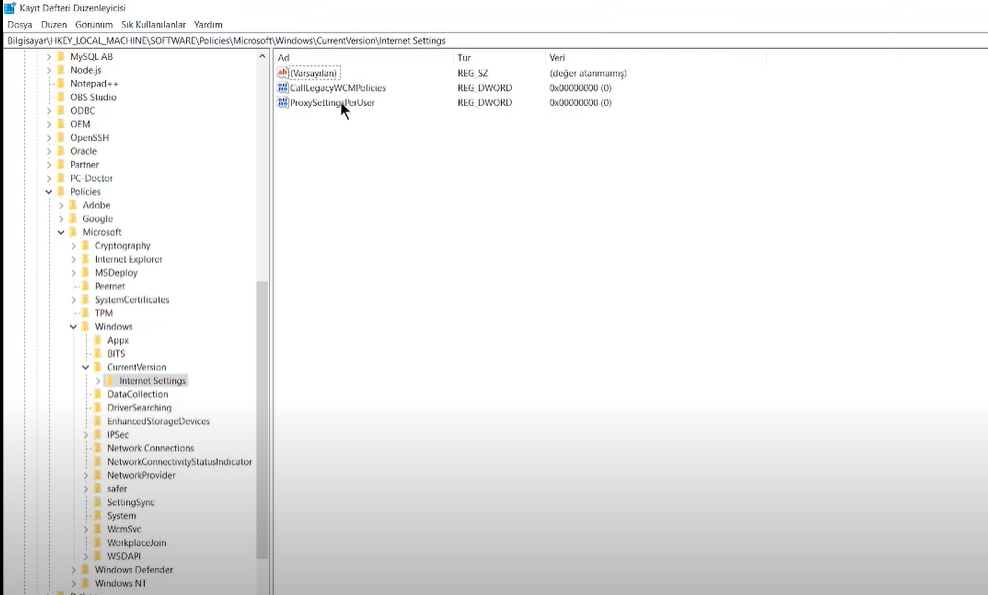
Task: Click the ProxySettingsPerUser DWORD value icon
Action: click(283, 102)
